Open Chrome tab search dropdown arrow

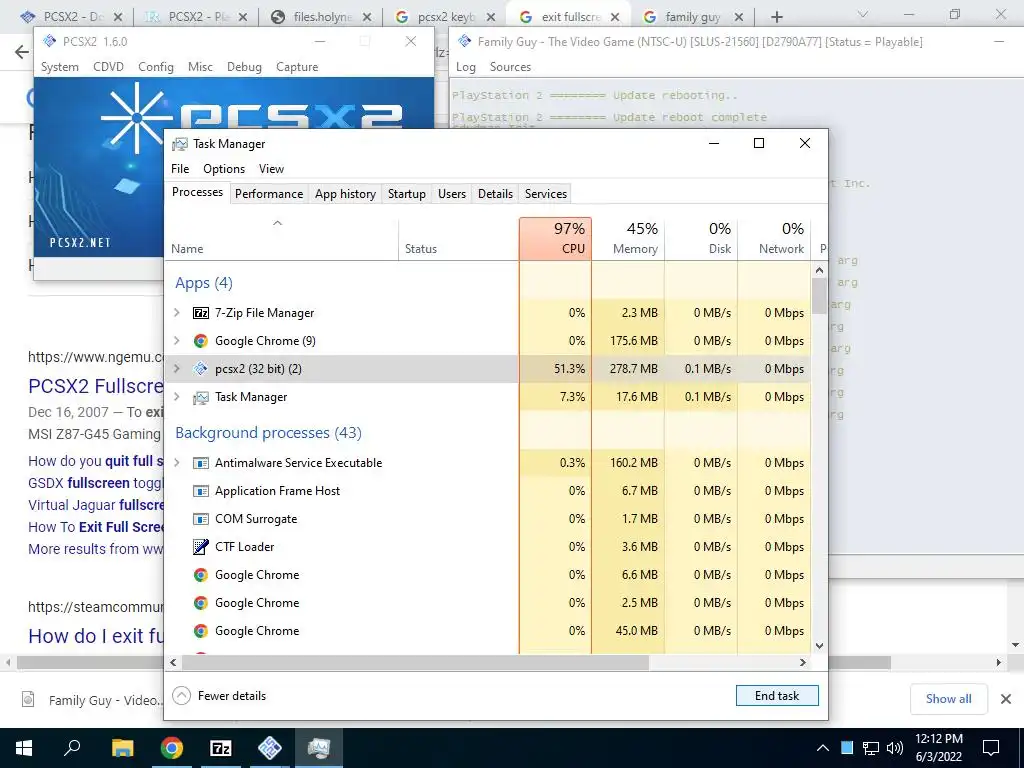pyautogui.click(x=862, y=14)
